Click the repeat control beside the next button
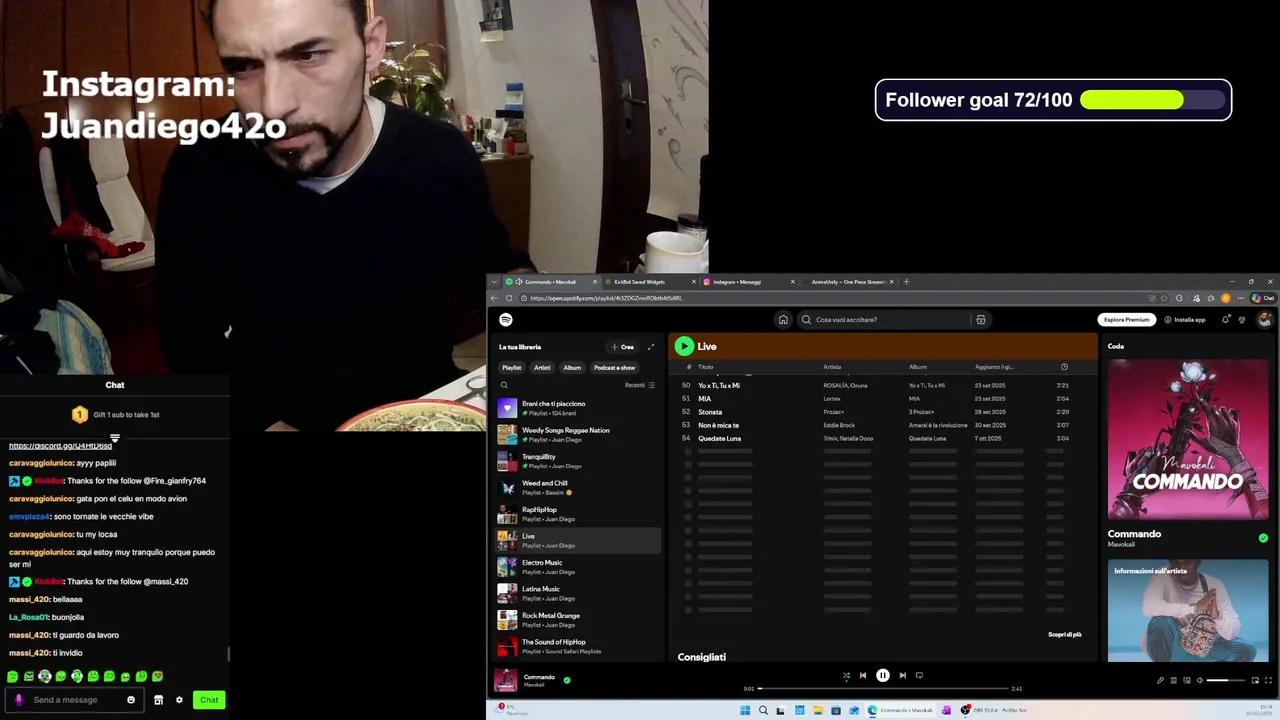The height and width of the screenshot is (720, 1280). pos(920,676)
